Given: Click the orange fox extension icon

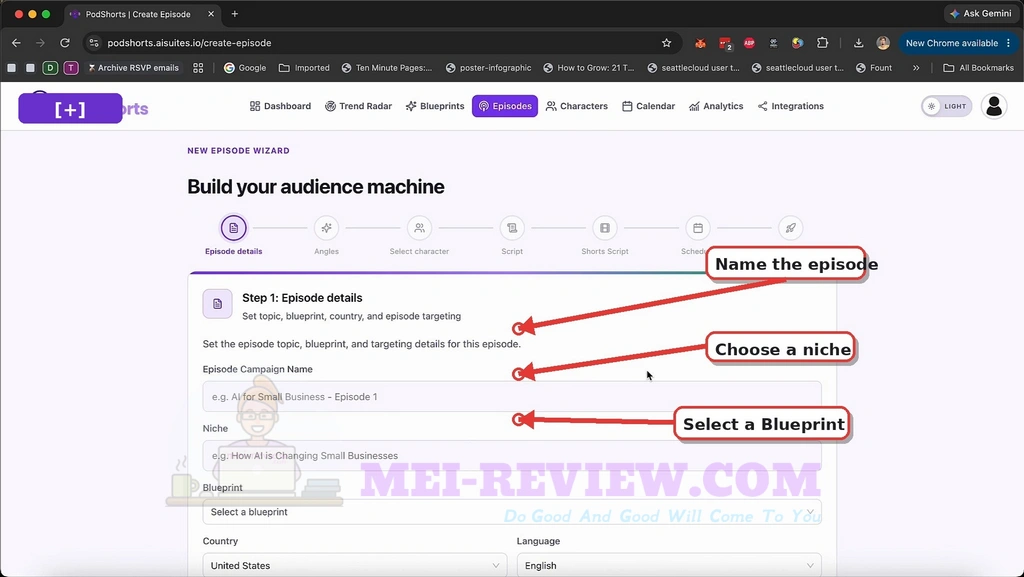Looking at the screenshot, I should [700, 43].
